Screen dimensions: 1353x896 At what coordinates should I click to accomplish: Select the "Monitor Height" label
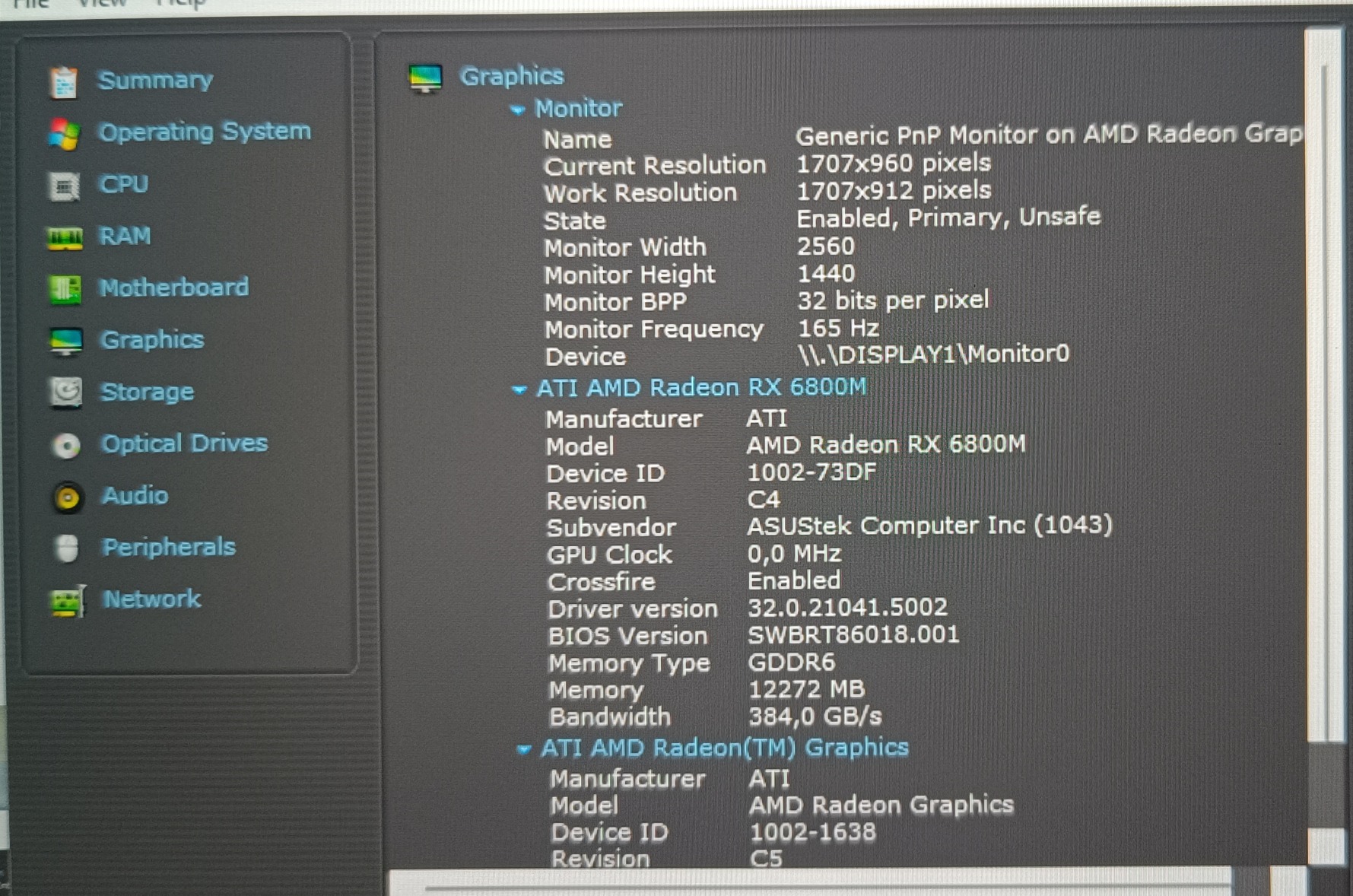pos(630,275)
